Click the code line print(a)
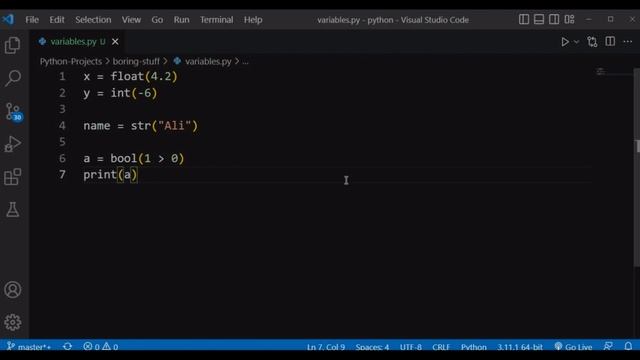This screenshot has height=360, width=640. 111,175
